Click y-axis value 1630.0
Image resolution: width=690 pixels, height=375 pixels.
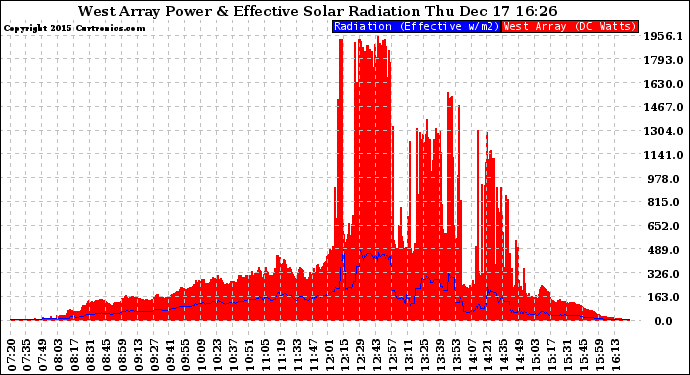(x=664, y=84)
